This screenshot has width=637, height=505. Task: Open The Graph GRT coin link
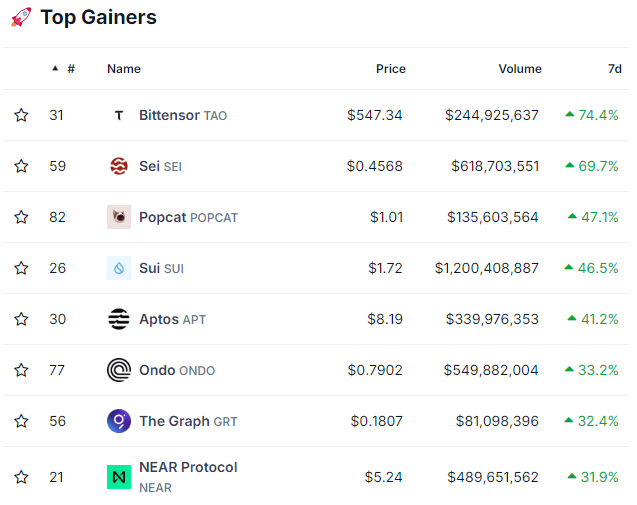(x=188, y=421)
